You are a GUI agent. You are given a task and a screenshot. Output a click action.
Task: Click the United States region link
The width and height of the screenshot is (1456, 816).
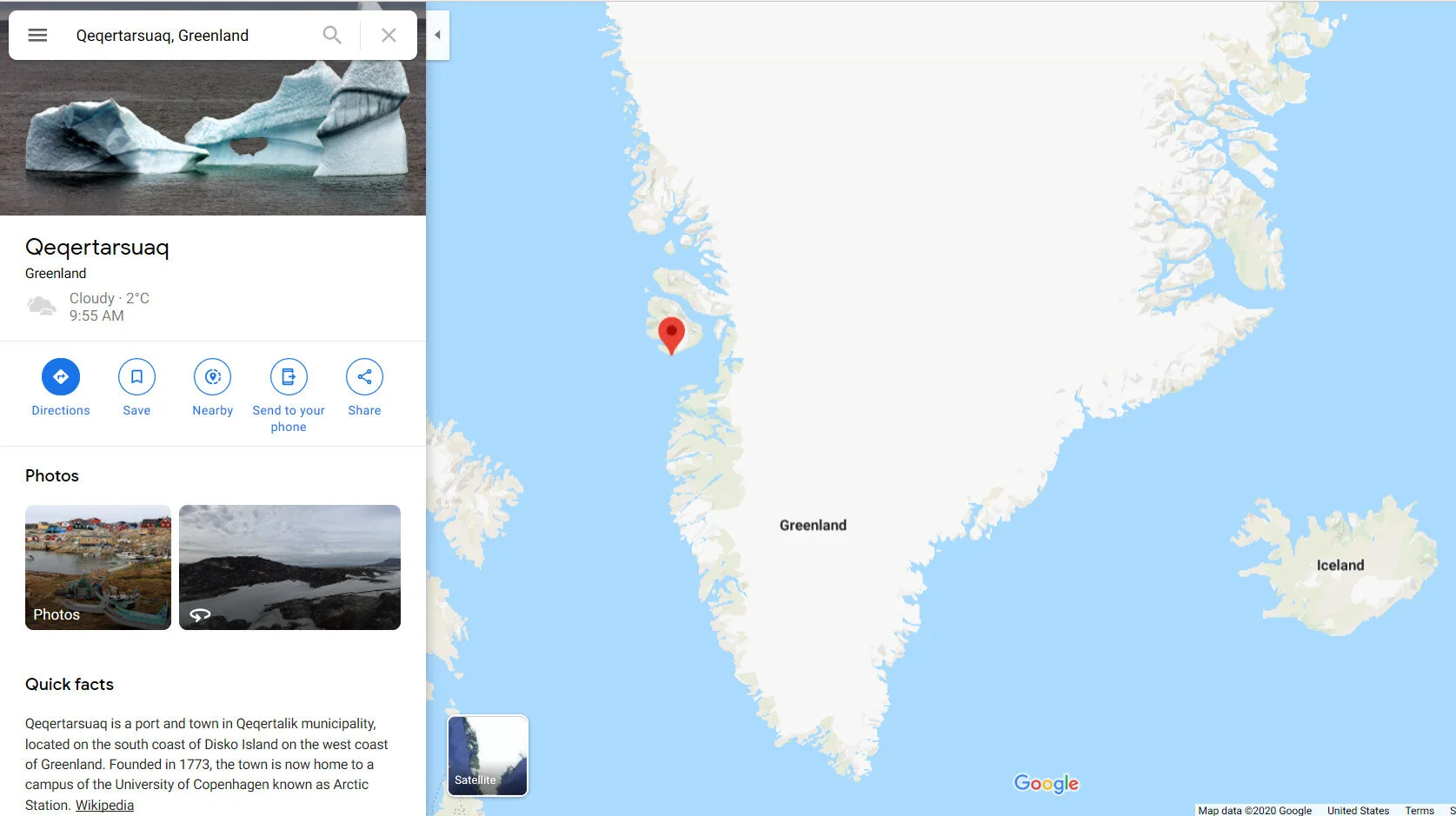click(x=1358, y=810)
